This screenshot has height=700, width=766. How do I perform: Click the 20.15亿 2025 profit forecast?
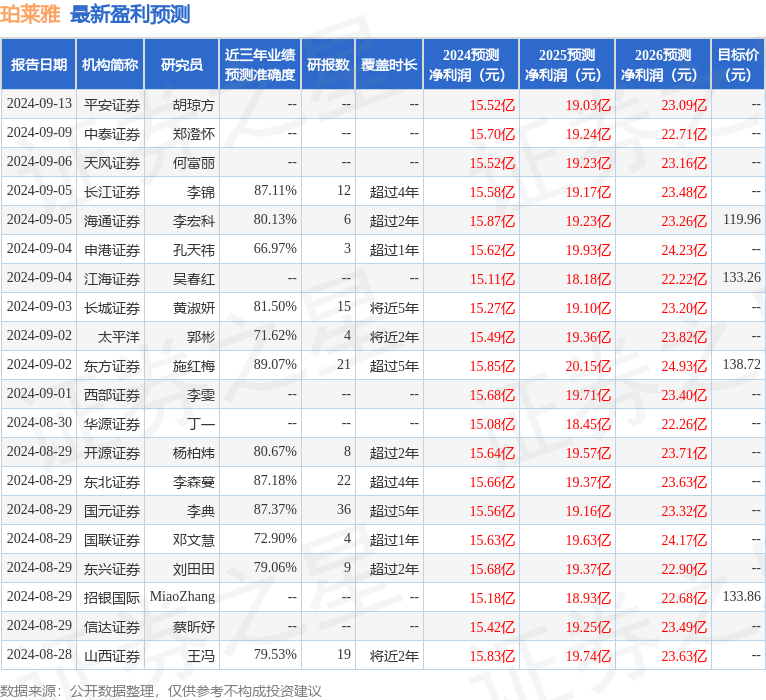tap(588, 366)
